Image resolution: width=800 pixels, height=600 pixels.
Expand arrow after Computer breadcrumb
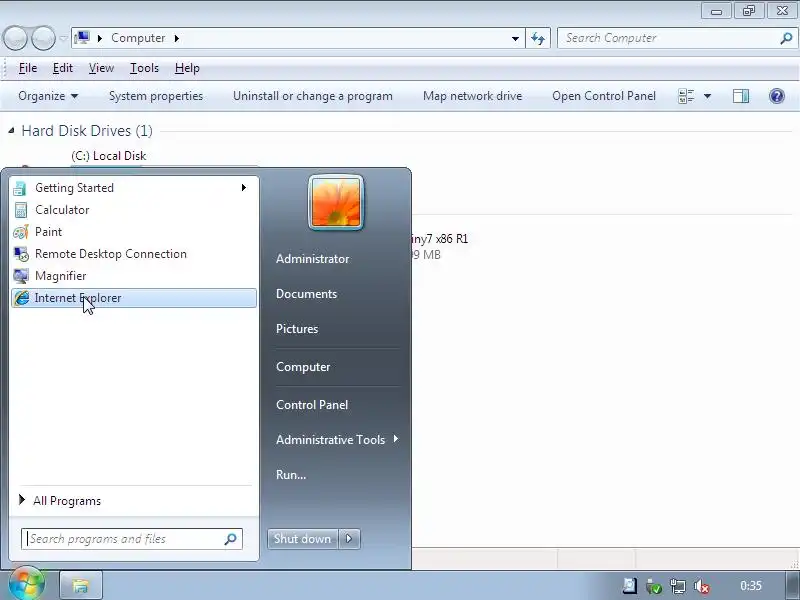[x=177, y=38]
